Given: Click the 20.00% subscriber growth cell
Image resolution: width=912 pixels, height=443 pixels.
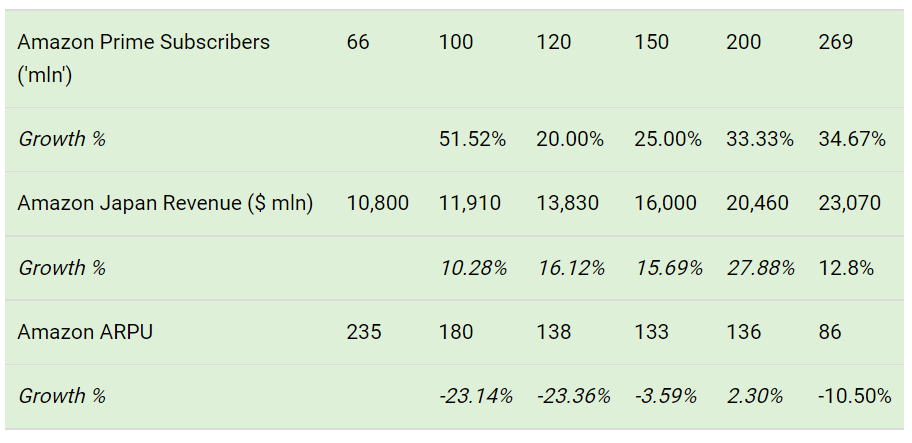Looking at the screenshot, I should click(x=570, y=140).
